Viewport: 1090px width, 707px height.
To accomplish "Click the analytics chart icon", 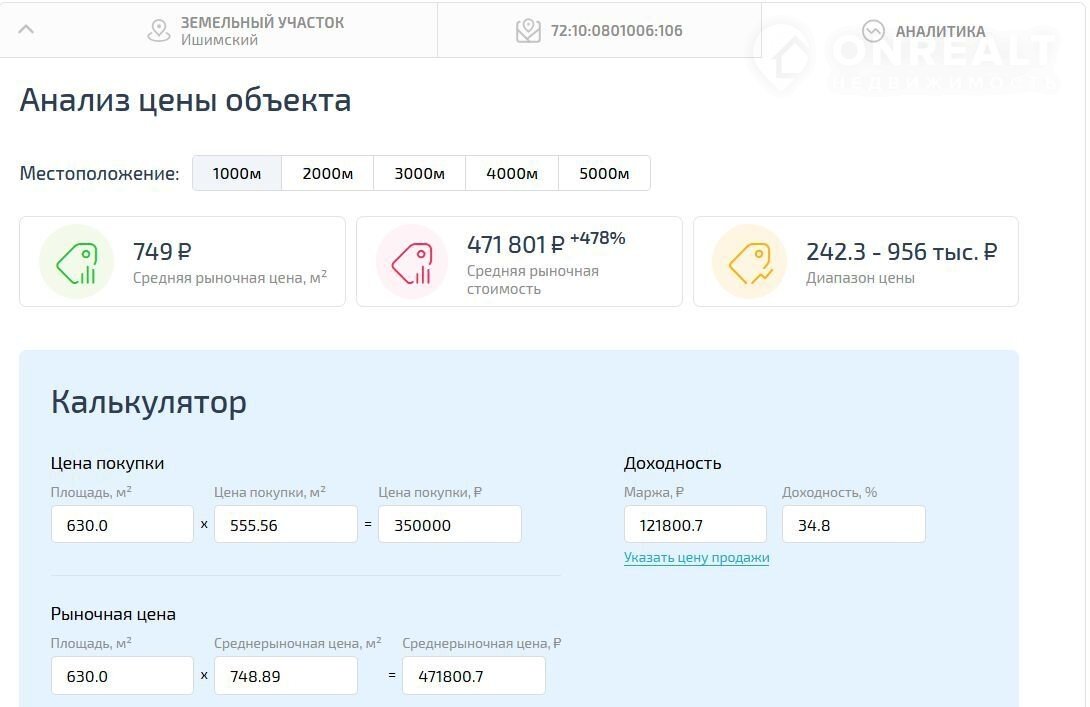I will 874,31.
